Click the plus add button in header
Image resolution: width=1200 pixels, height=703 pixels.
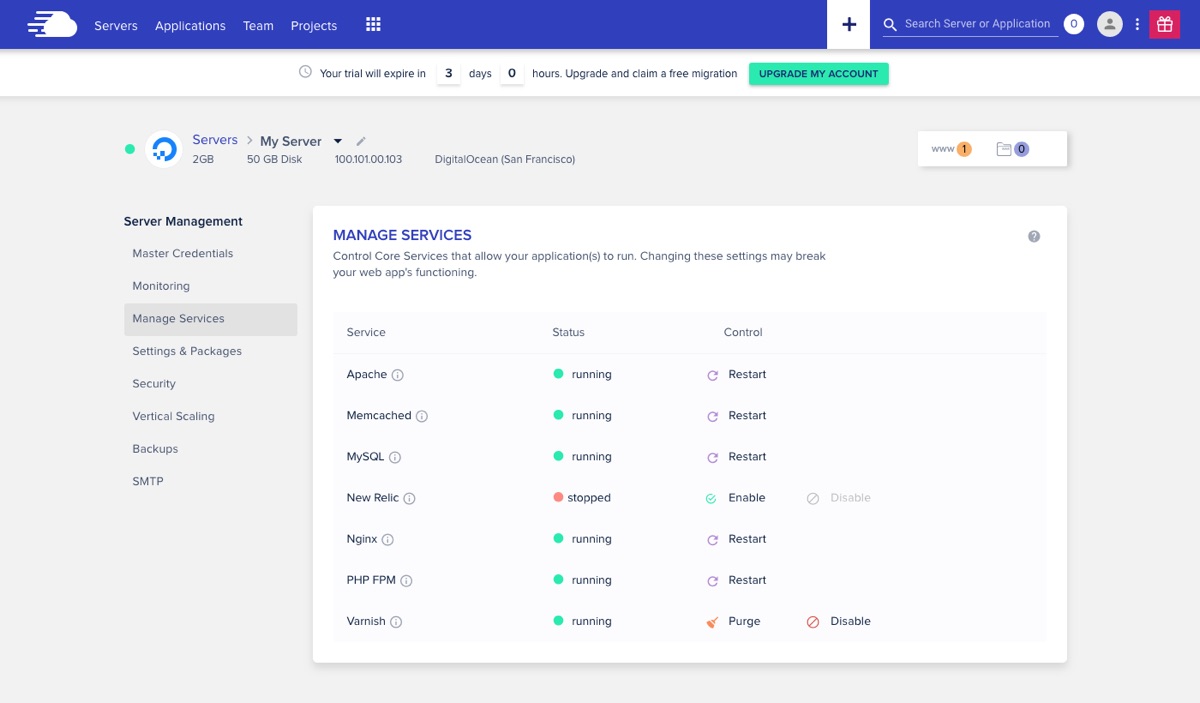click(x=849, y=24)
